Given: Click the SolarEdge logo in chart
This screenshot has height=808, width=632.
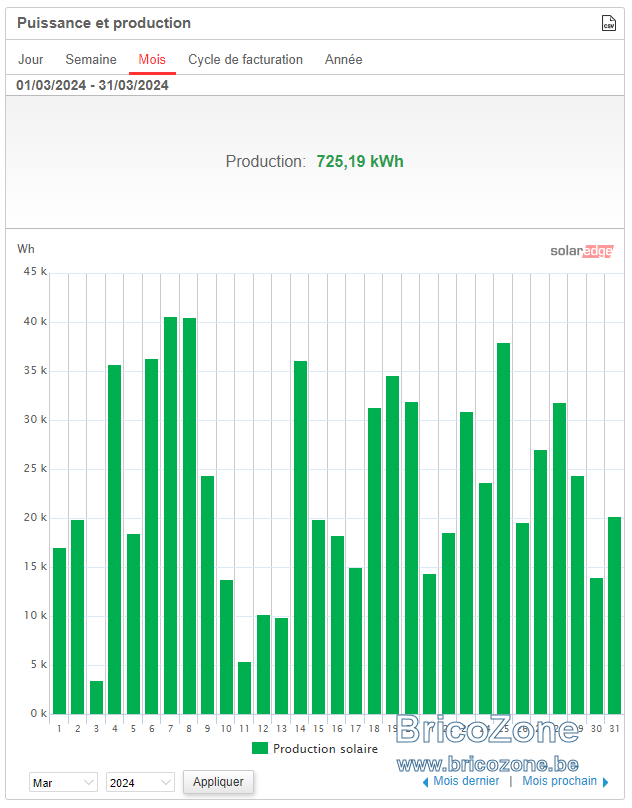Looking at the screenshot, I should 581,251.
